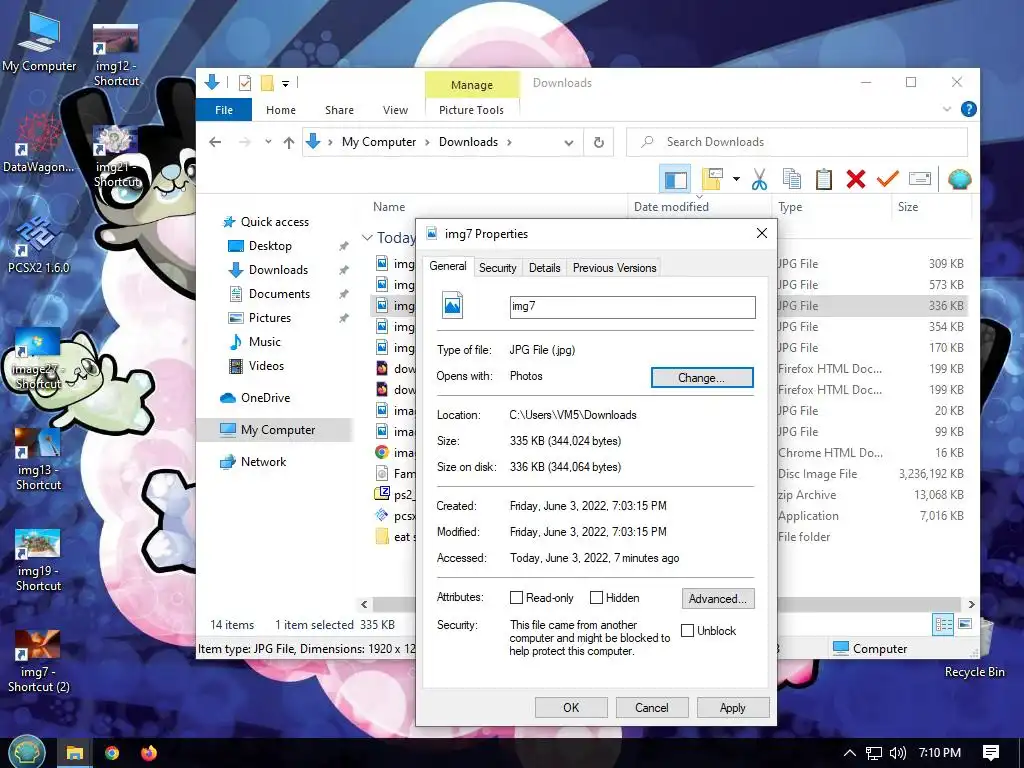Open the Picture Tools ribbon tab

[x=472, y=110]
